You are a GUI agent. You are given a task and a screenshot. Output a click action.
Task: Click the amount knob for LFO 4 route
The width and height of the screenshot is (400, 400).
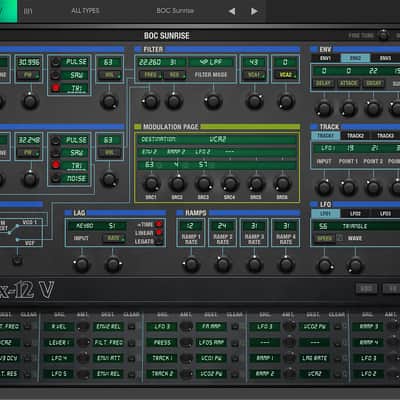[83, 358]
